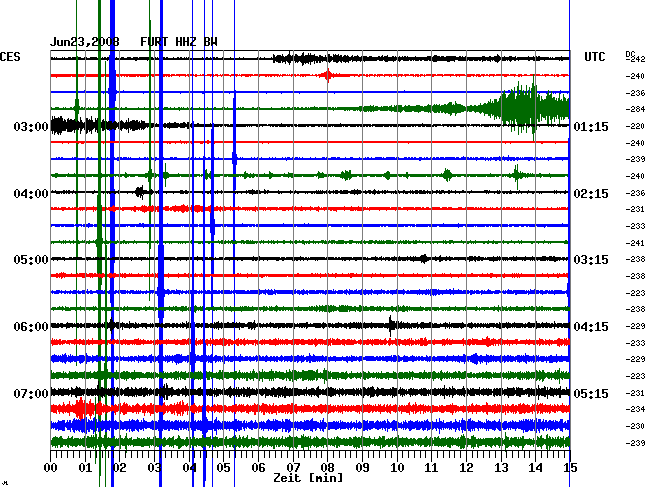Click minute label 00 on time axis
Viewport: 650px width, 494px height.
pyautogui.click(x=51, y=468)
